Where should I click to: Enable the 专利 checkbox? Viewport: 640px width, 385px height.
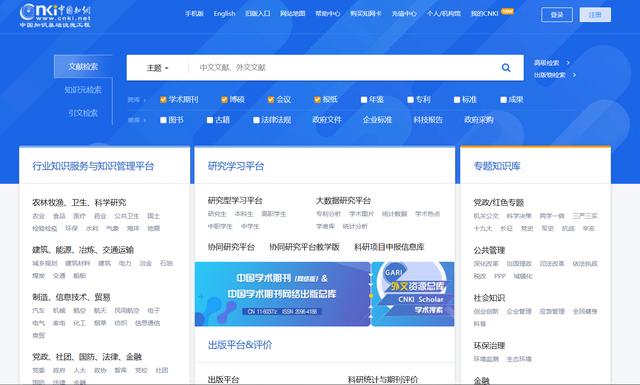(x=411, y=100)
